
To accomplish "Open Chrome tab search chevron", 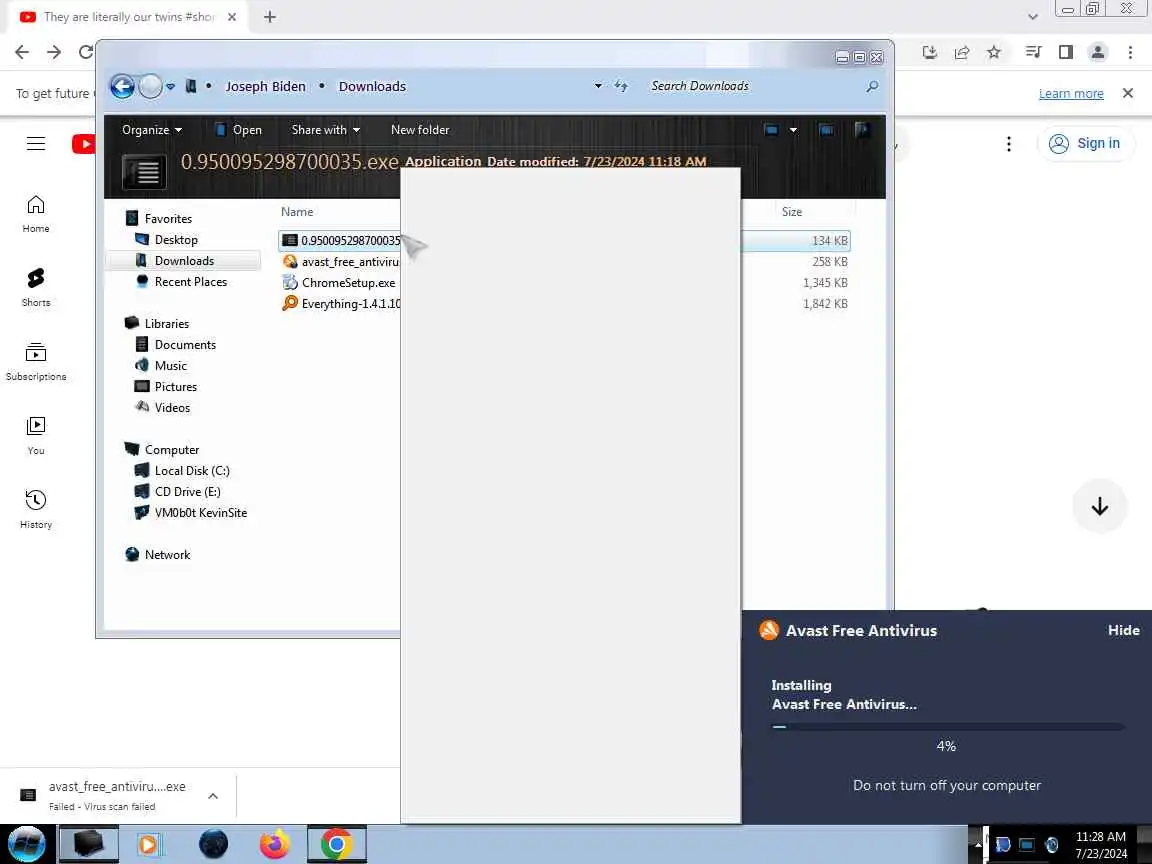I will [x=1032, y=17].
